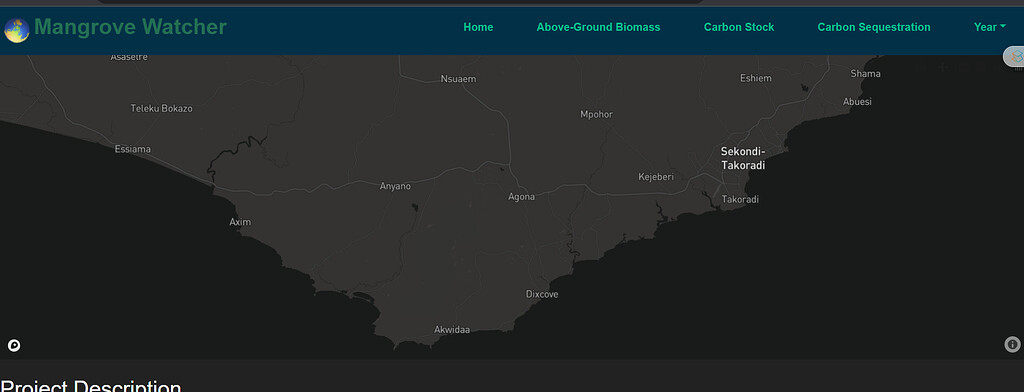Click the Agona label on the map
This screenshot has height=392, width=1024.
tap(521, 197)
